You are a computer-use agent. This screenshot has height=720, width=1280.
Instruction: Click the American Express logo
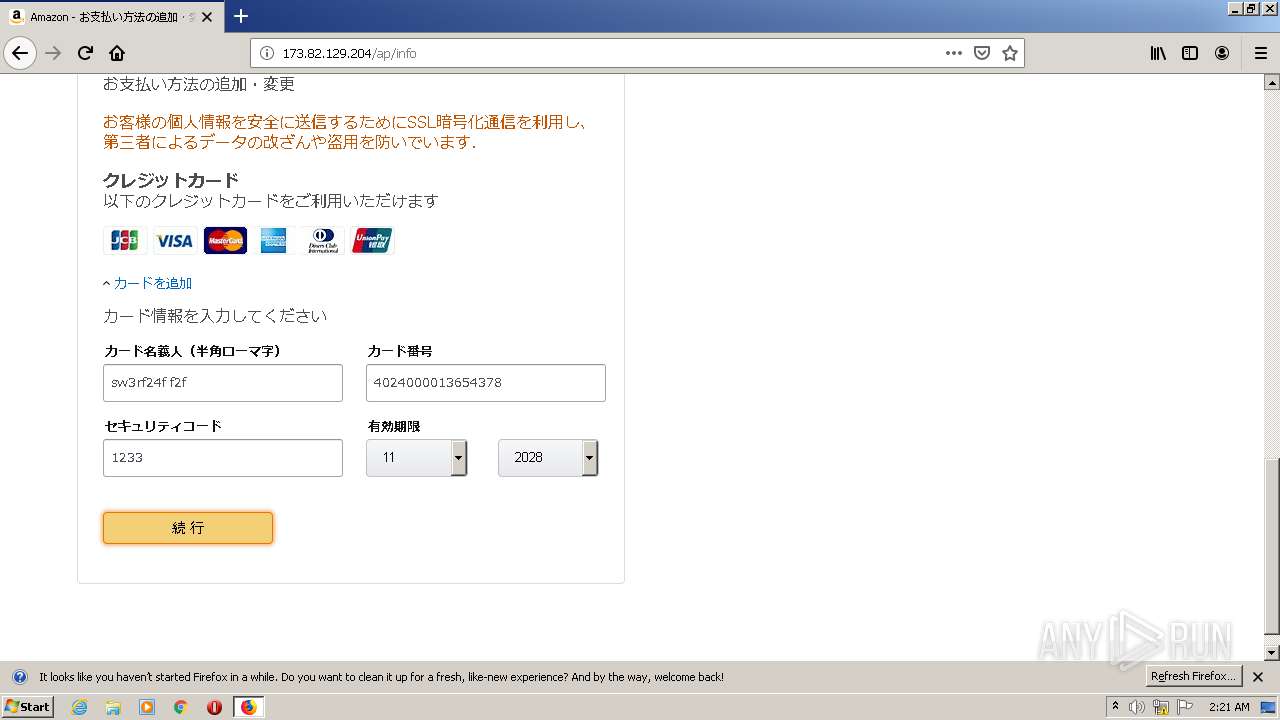tap(273, 240)
